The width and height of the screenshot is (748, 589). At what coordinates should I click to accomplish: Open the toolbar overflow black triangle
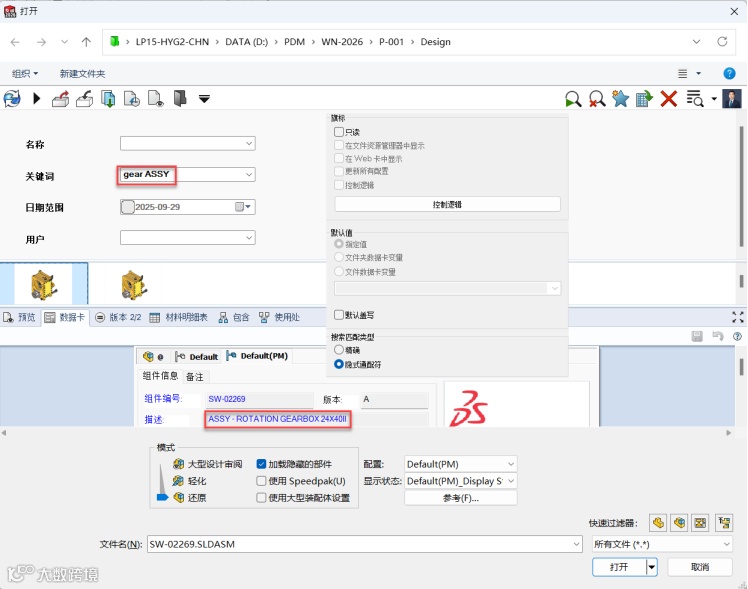click(204, 99)
